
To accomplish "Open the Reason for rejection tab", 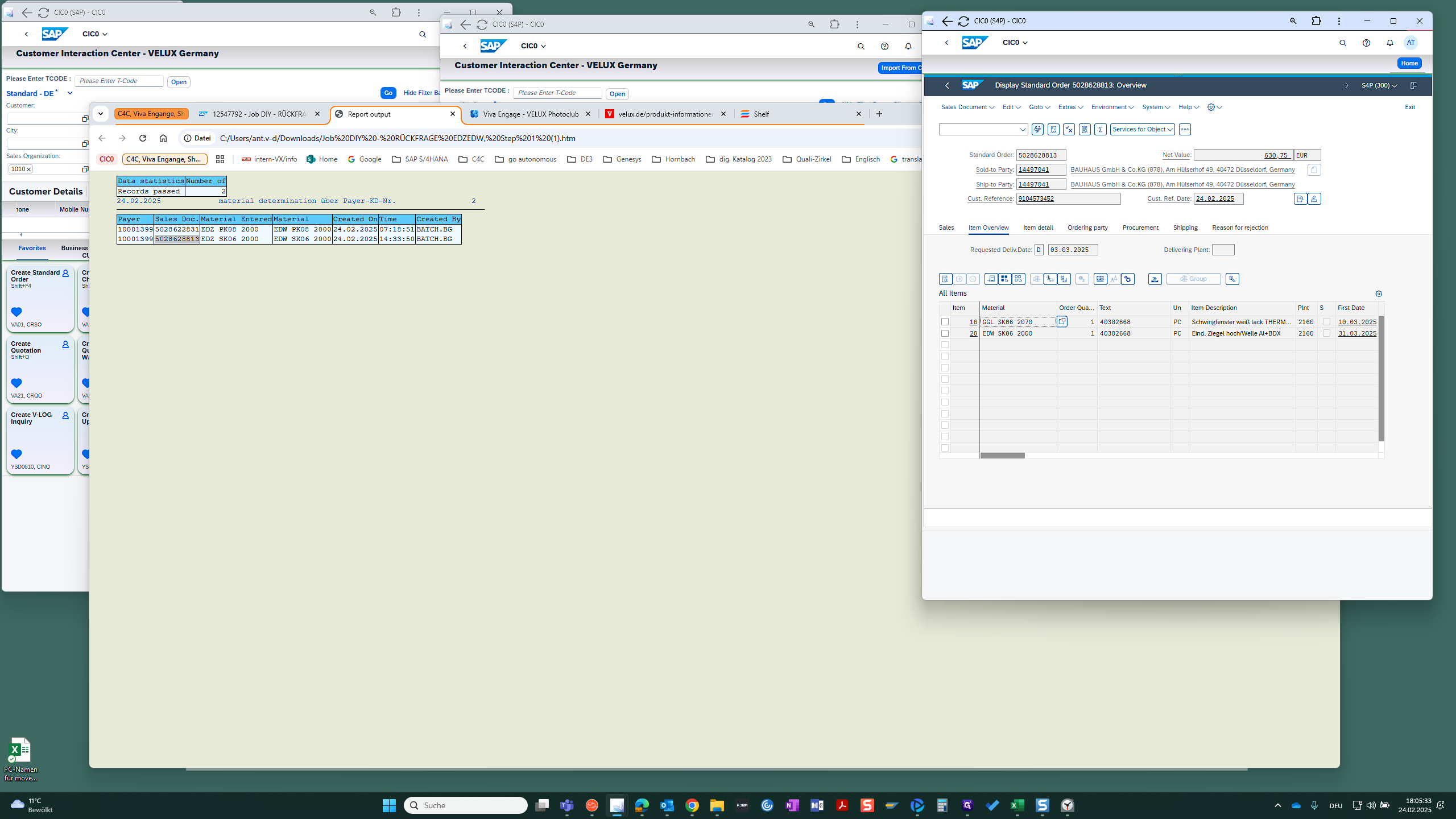I will tap(1240, 228).
